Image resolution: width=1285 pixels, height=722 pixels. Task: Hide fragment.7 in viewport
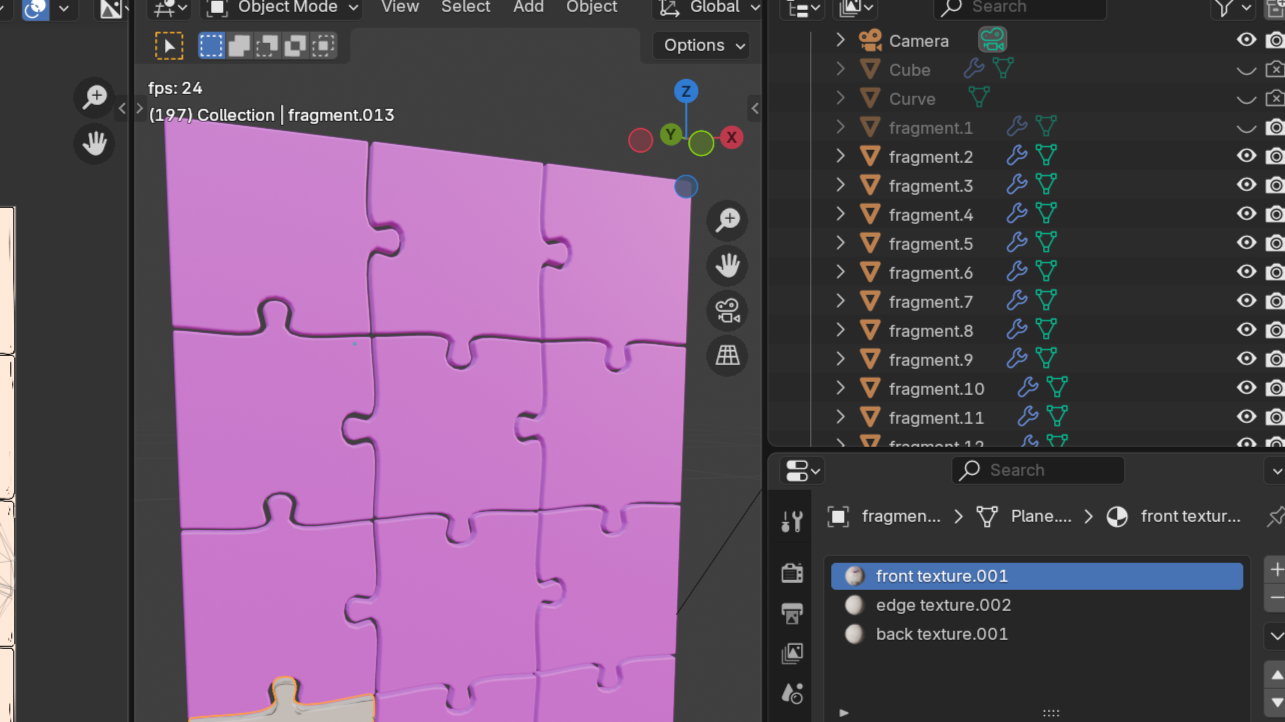(1246, 301)
